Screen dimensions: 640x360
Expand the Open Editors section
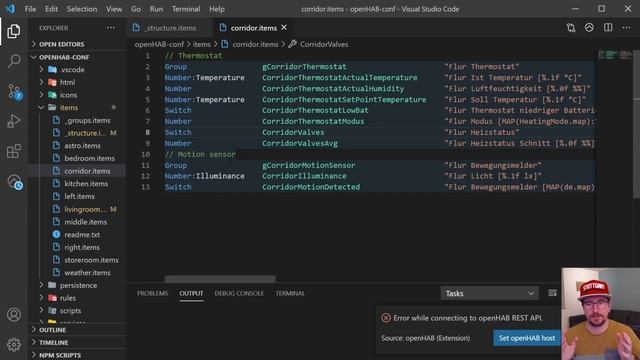[x=78, y=44]
